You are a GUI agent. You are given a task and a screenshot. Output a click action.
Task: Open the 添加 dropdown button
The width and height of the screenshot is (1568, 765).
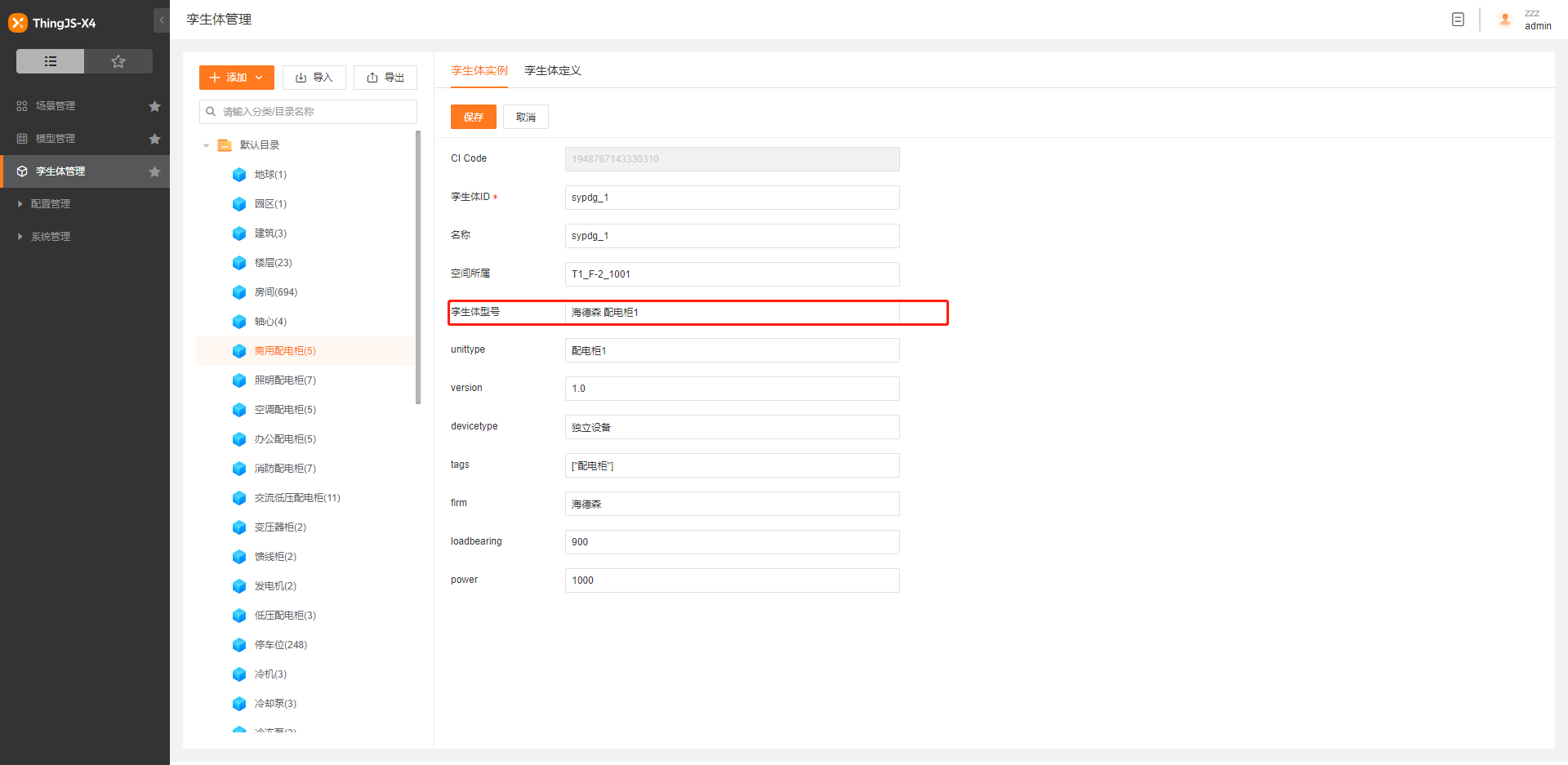pos(236,78)
